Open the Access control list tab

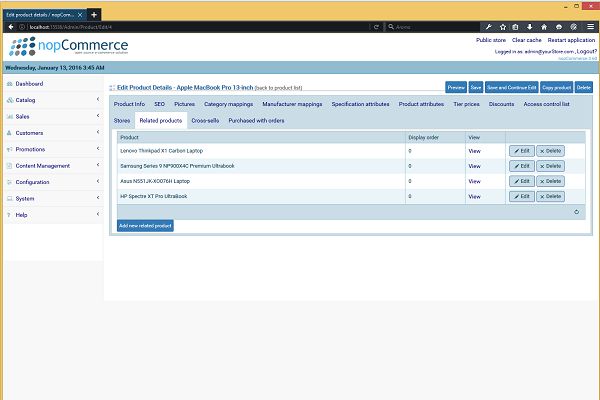click(546, 104)
